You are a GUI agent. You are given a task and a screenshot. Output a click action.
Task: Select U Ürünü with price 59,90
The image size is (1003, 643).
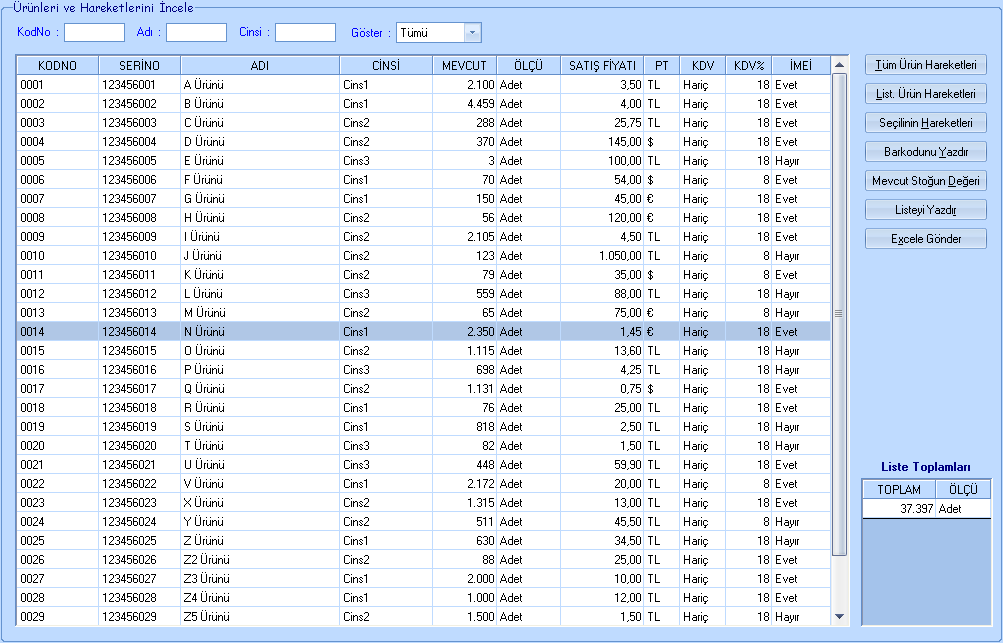point(423,464)
